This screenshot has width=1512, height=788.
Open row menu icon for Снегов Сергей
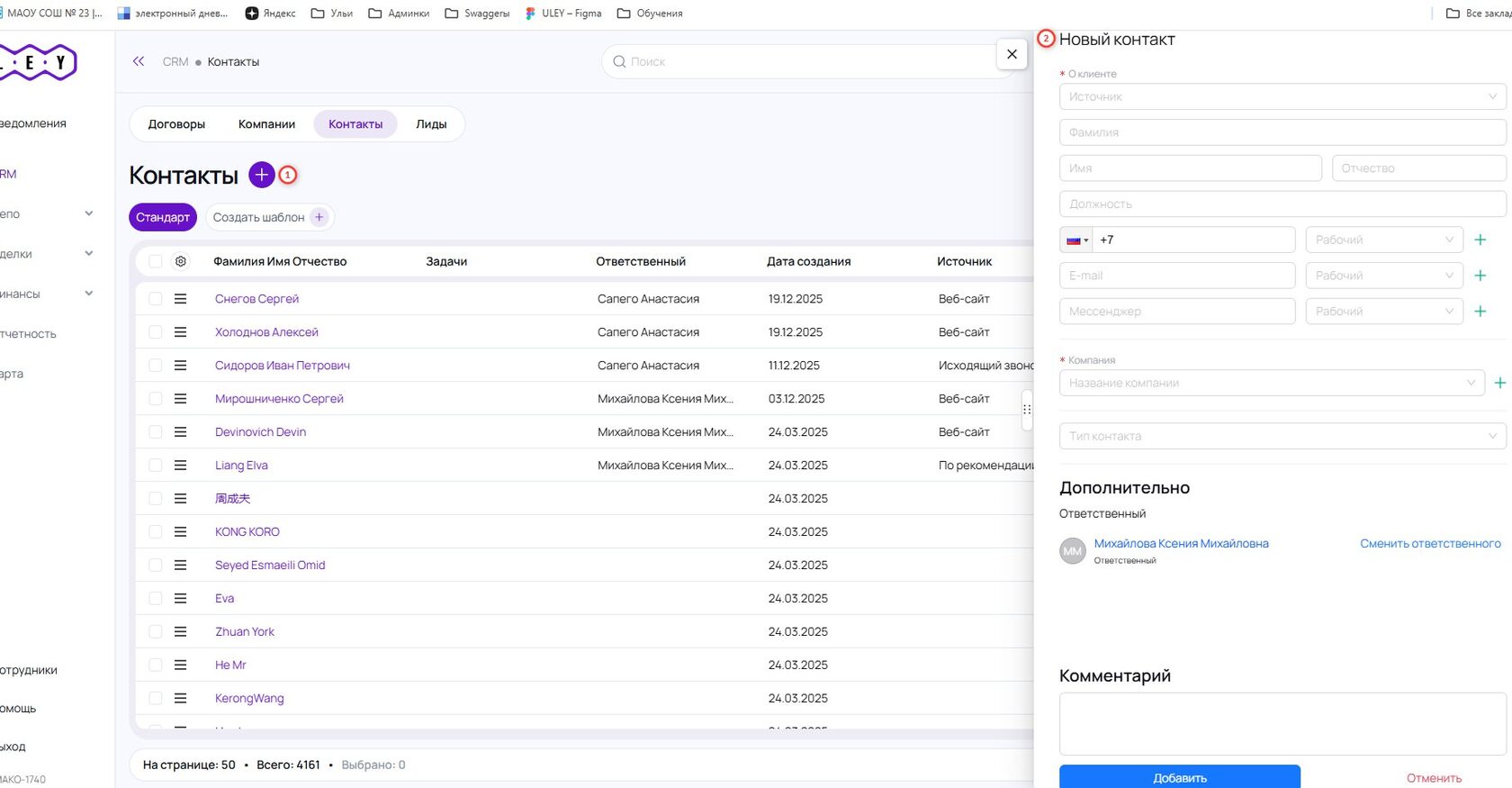[180, 299]
